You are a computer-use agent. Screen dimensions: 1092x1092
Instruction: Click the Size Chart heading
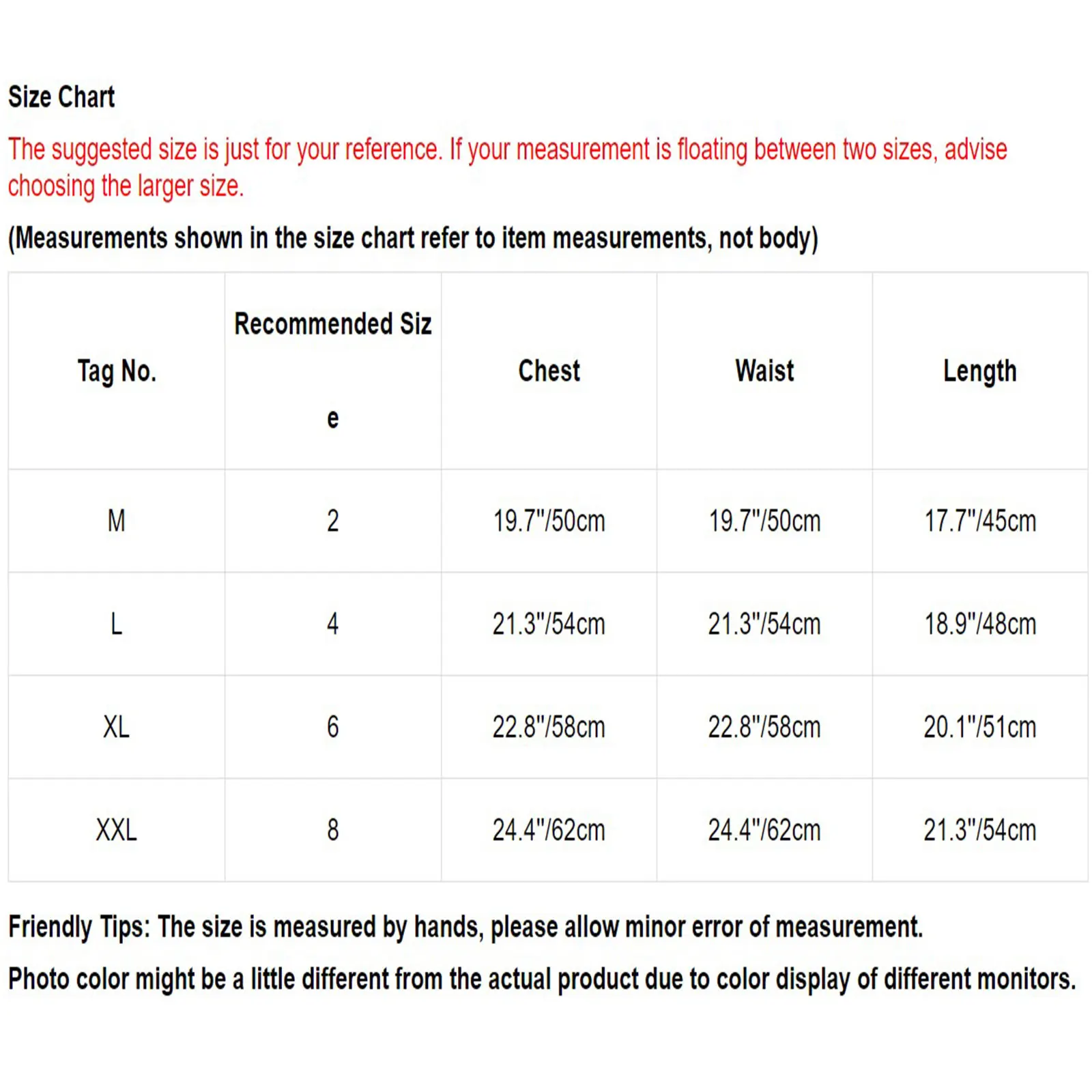click(x=61, y=97)
